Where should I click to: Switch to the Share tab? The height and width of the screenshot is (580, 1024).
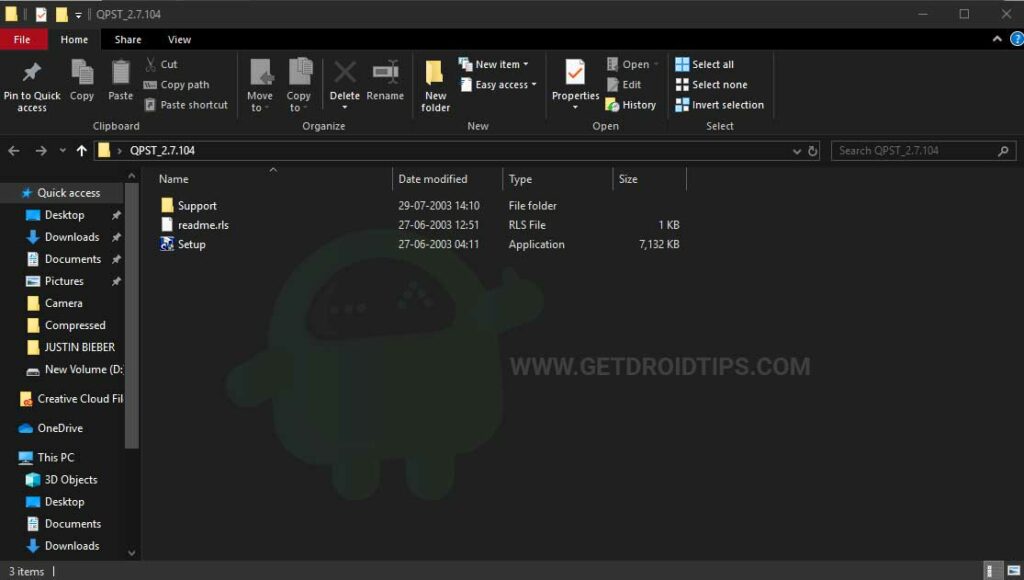(128, 39)
